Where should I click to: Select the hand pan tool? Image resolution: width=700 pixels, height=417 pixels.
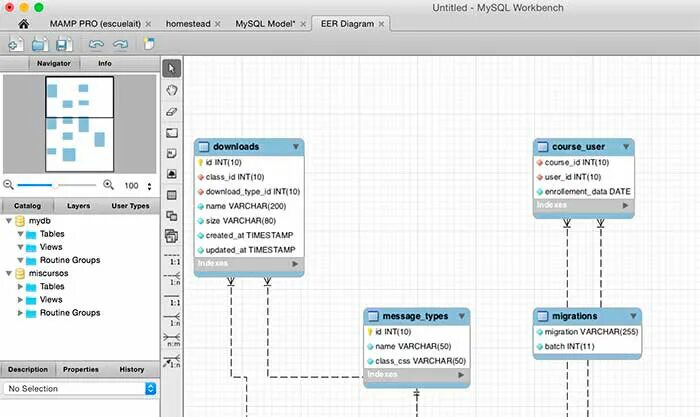172,90
